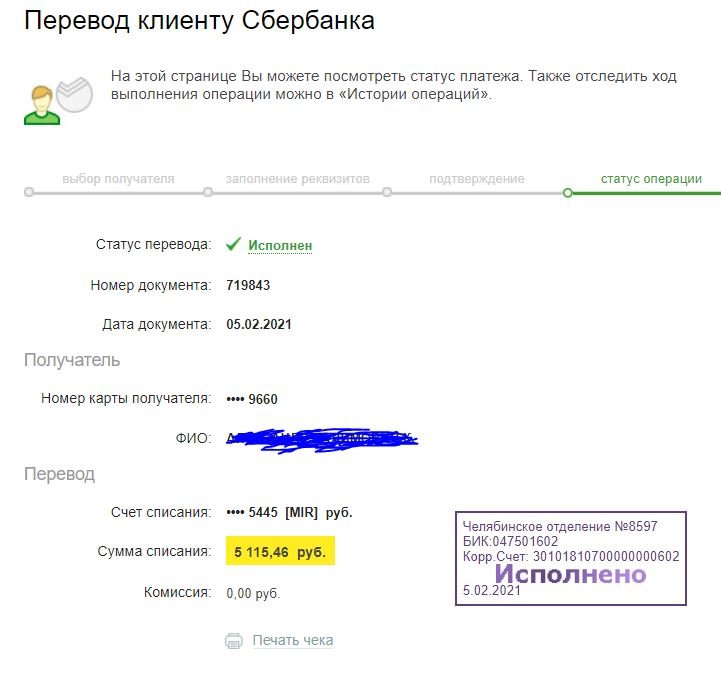721x682 pixels.
Task: Select the статус операции step
Action: point(651,179)
